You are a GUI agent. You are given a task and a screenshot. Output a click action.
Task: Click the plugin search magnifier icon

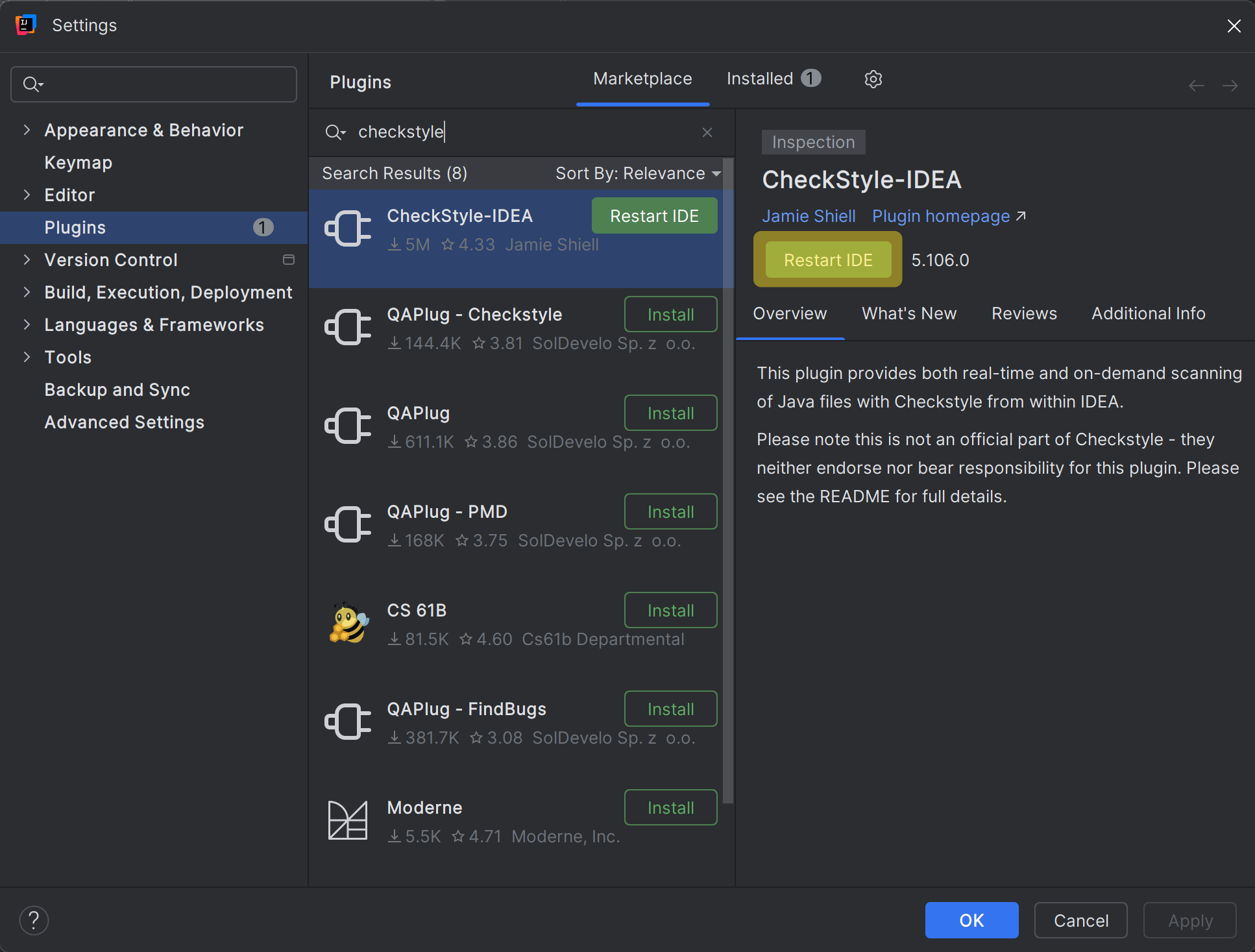tap(335, 132)
